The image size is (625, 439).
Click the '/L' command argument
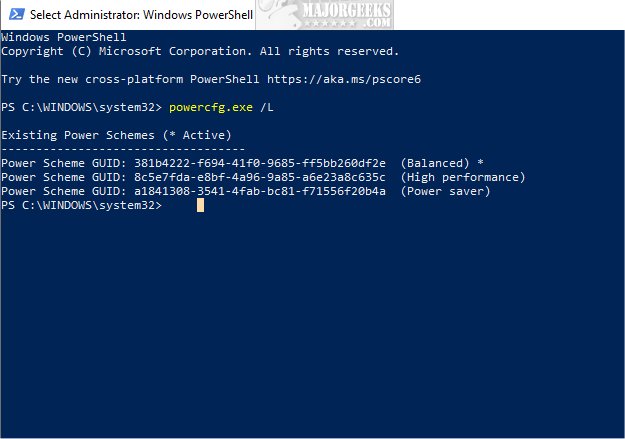[x=267, y=107]
